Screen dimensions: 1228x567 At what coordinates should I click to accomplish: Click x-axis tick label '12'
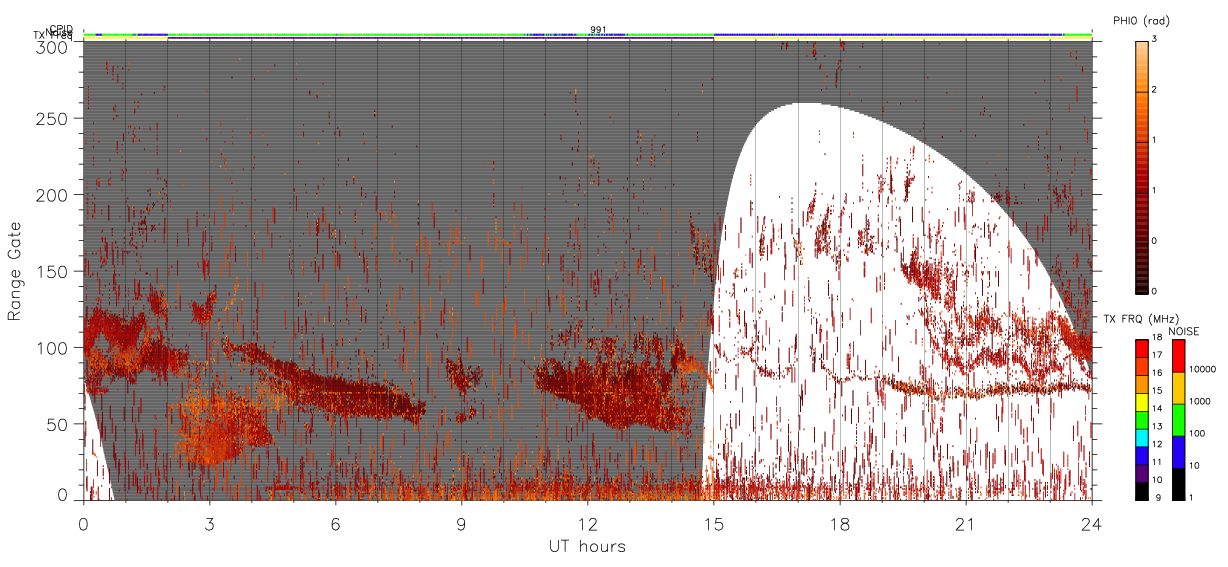[x=587, y=524]
